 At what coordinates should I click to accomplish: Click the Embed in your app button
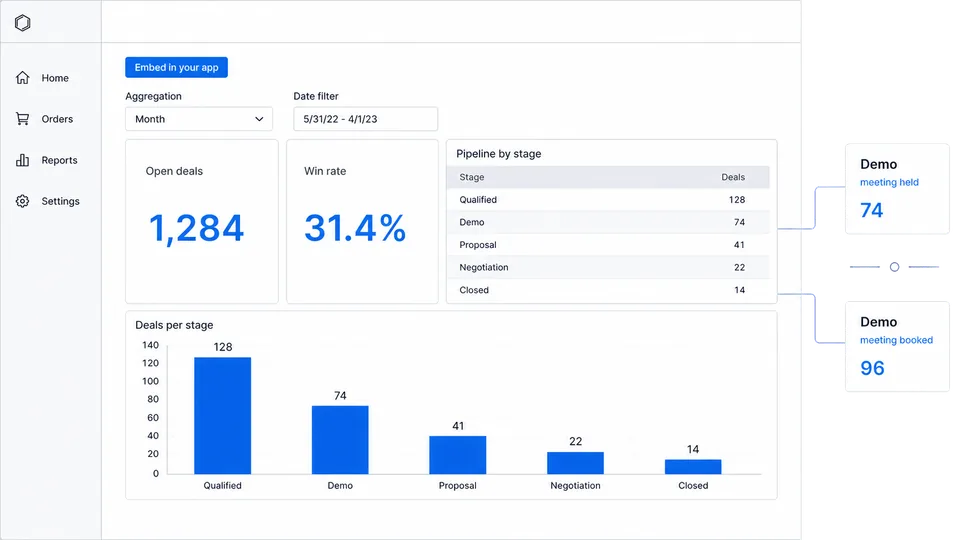[x=176, y=67]
